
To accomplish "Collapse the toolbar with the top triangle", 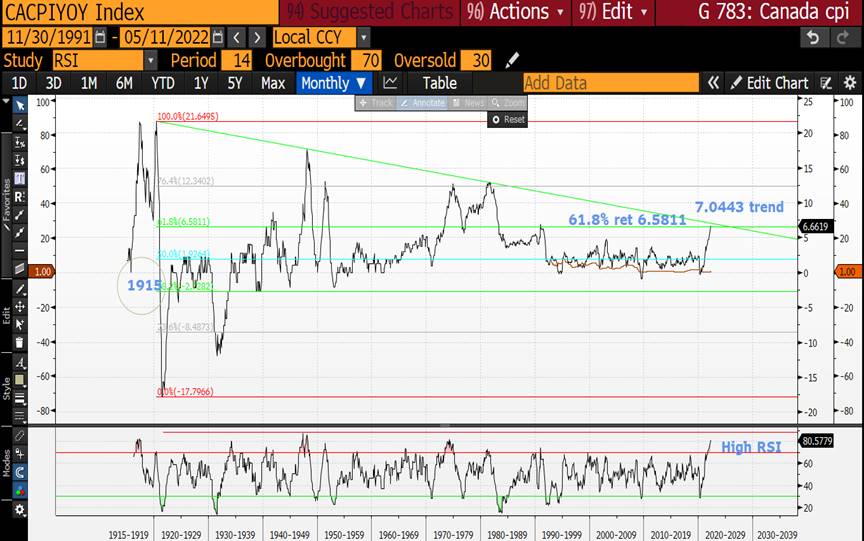I will (x=6, y=101).
